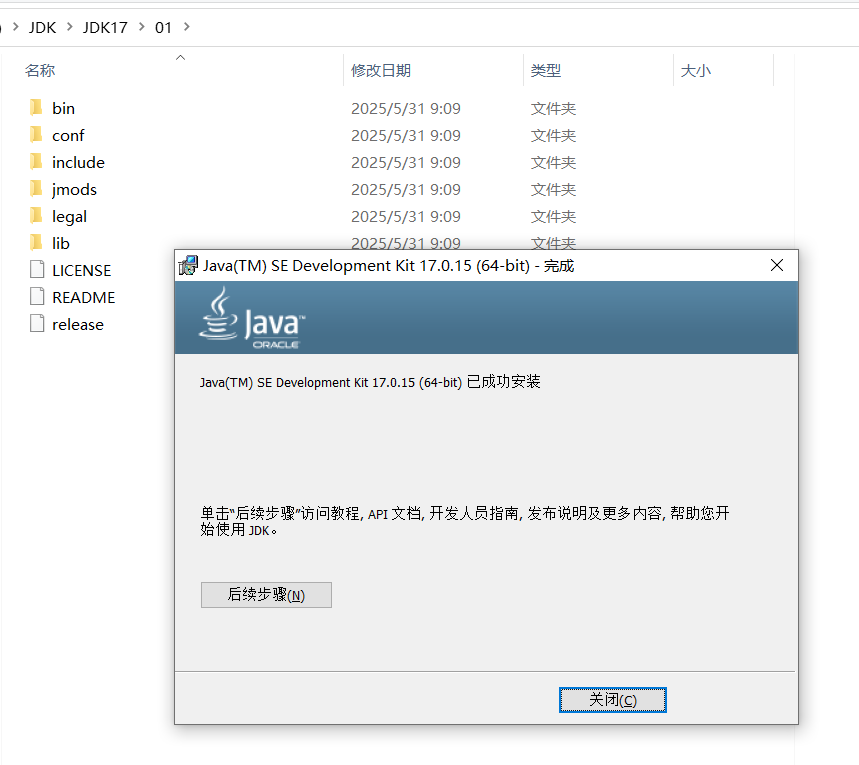The image size is (859, 765).
Task: Select the README file name
Action: (84, 298)
